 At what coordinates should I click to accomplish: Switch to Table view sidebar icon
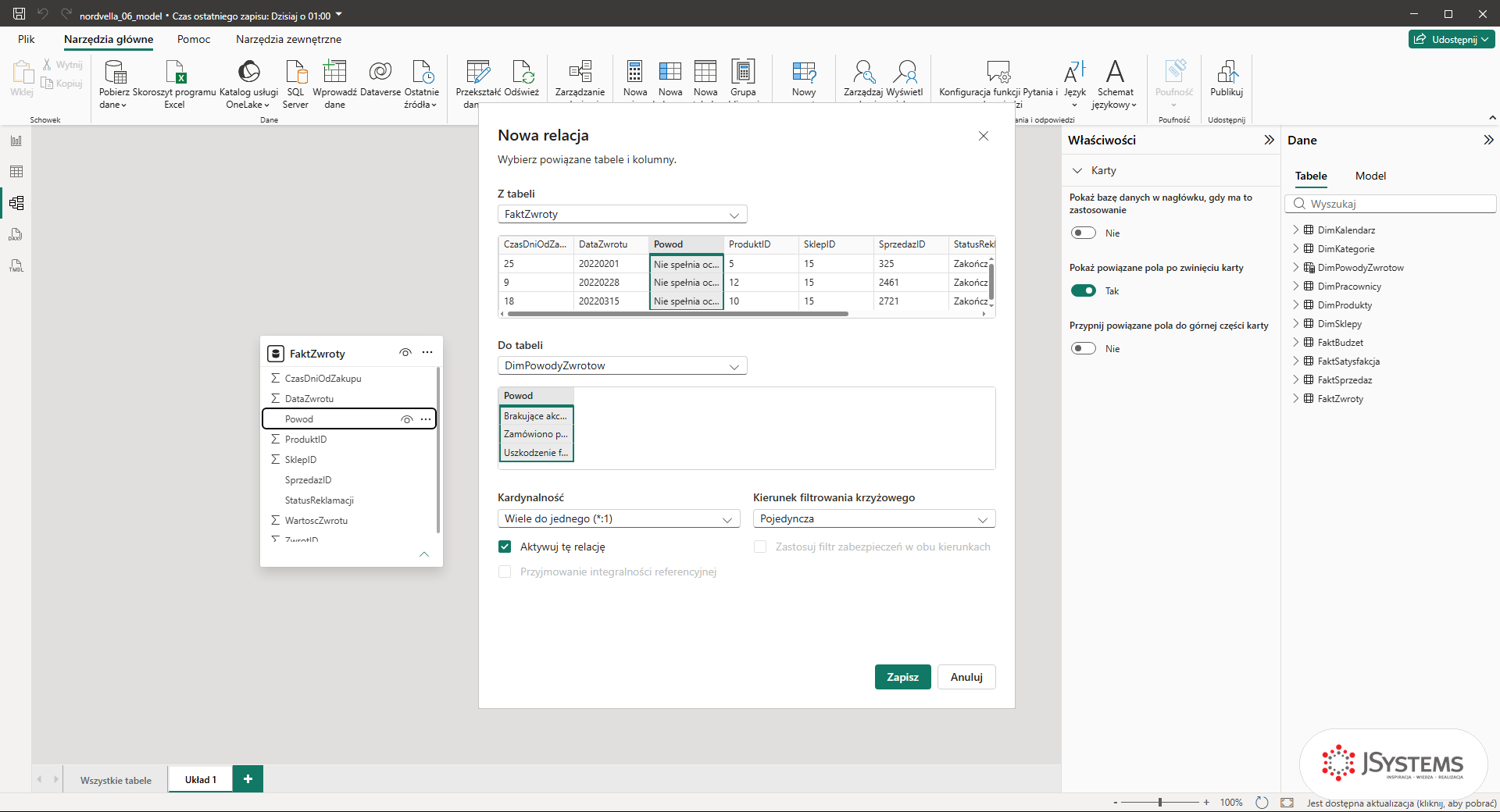tap(16, 172)
